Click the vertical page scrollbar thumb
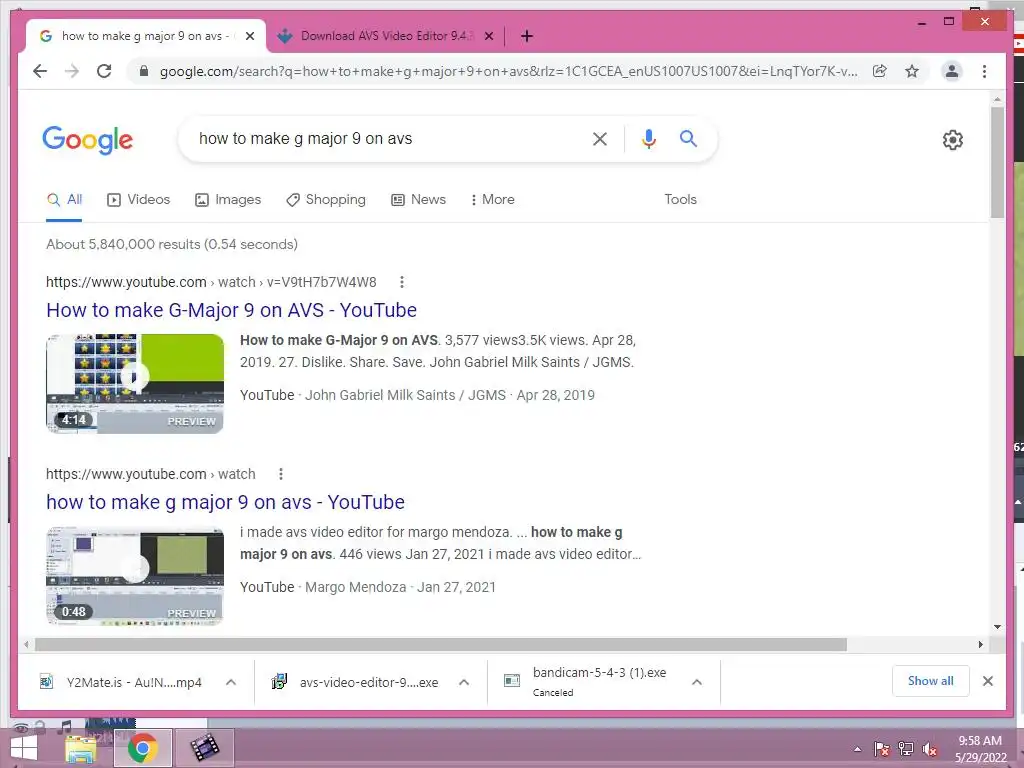Viewport: 1024px width, 768px height. coord(997,162)
